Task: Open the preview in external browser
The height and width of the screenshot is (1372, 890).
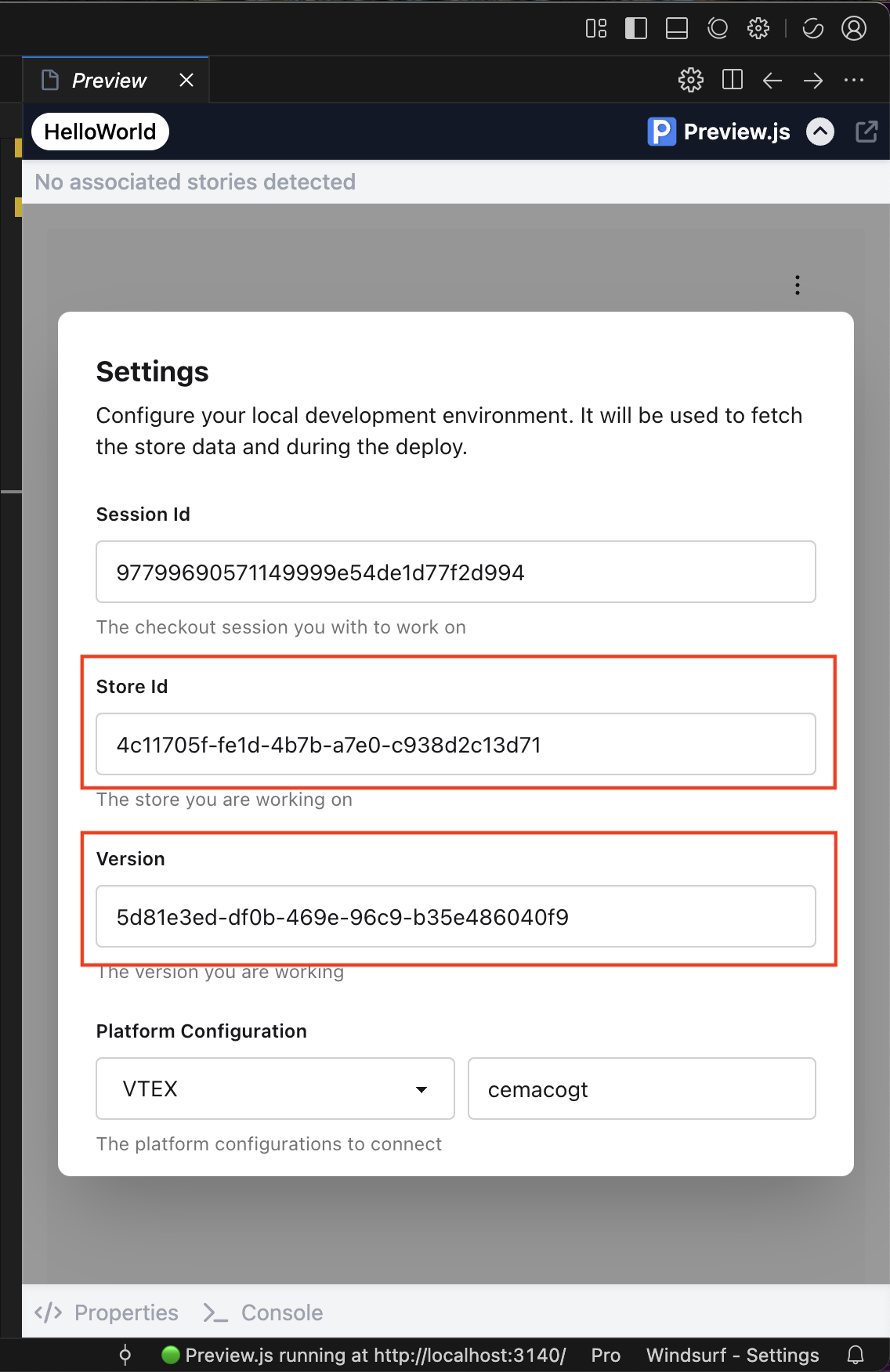Action: (x=866, y=132)
